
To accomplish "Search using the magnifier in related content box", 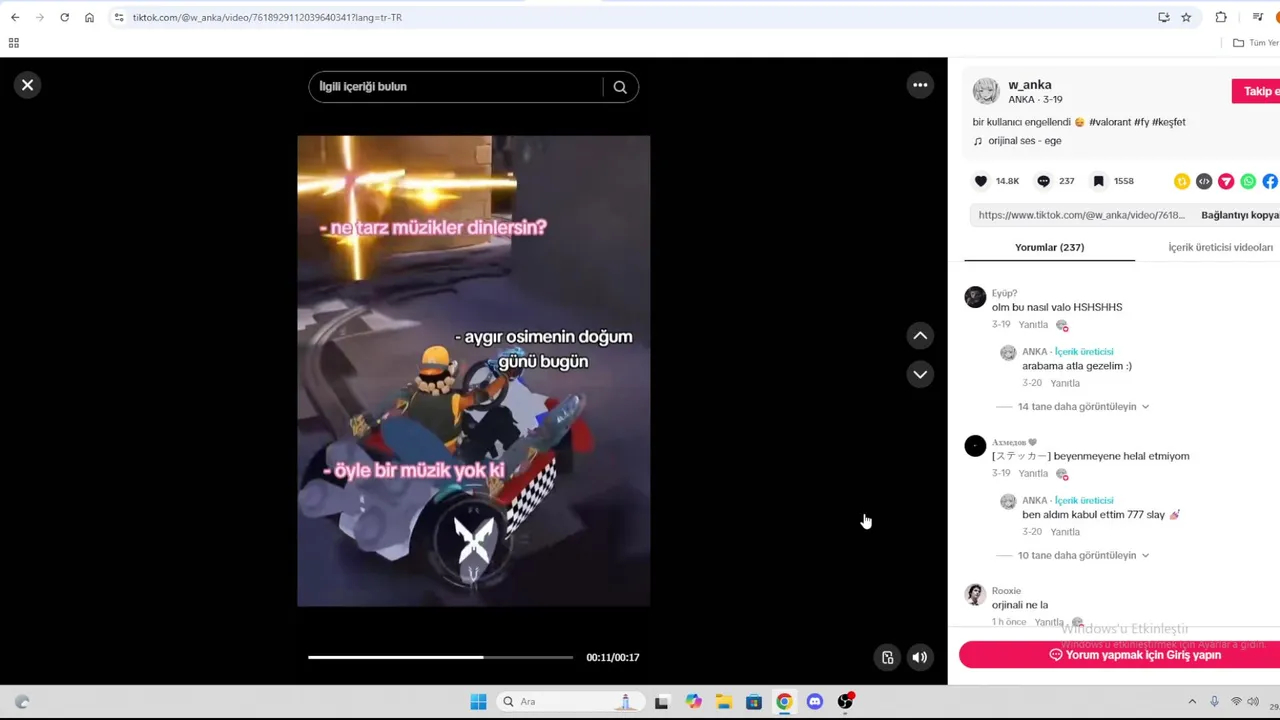I will [x=620, y=87].
